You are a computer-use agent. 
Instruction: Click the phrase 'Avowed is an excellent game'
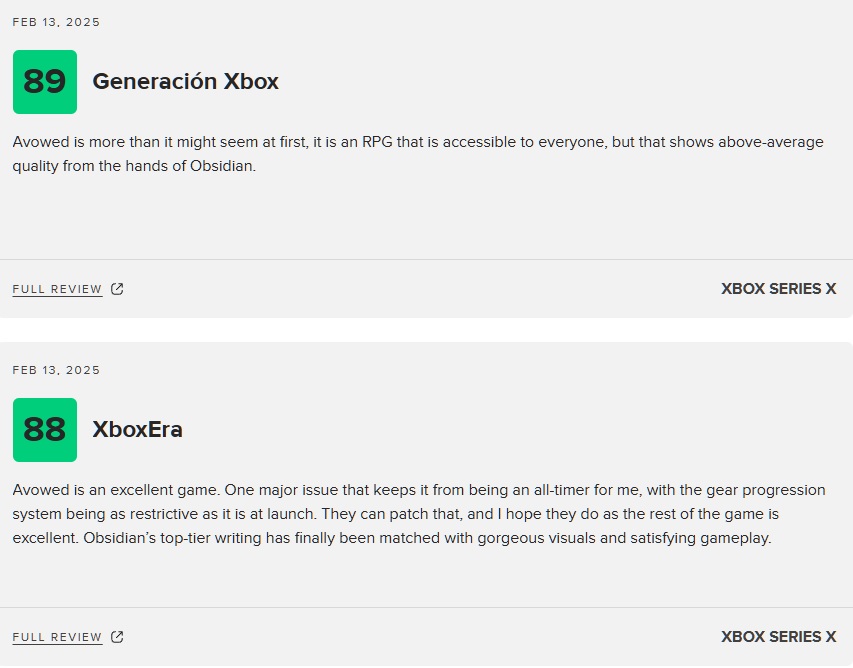pyautogui.click(x=104, y=490)
